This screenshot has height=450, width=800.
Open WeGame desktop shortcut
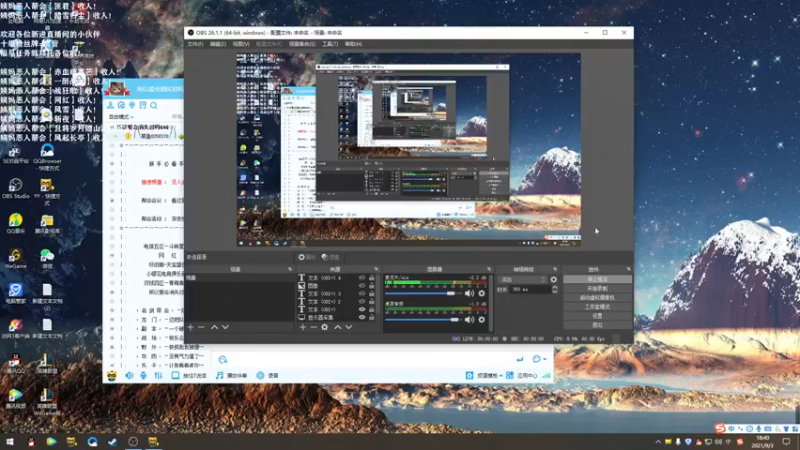[15, 258]
